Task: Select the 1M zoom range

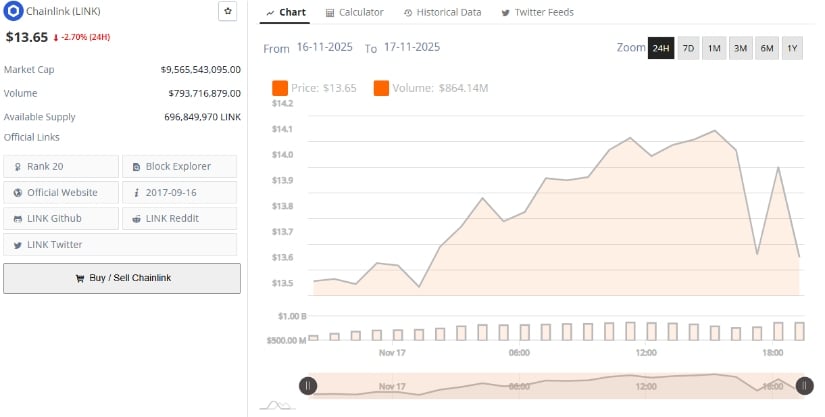Action: (x=714, y=48)
